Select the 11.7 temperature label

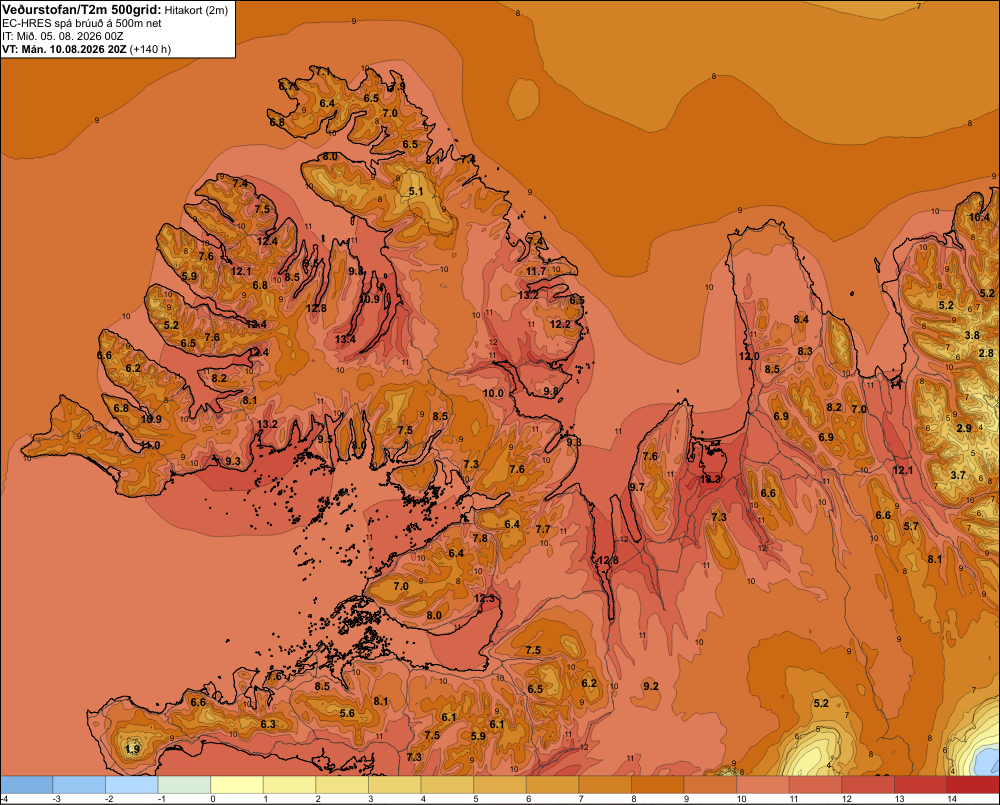pyautogui.click(x=536, y=271)
